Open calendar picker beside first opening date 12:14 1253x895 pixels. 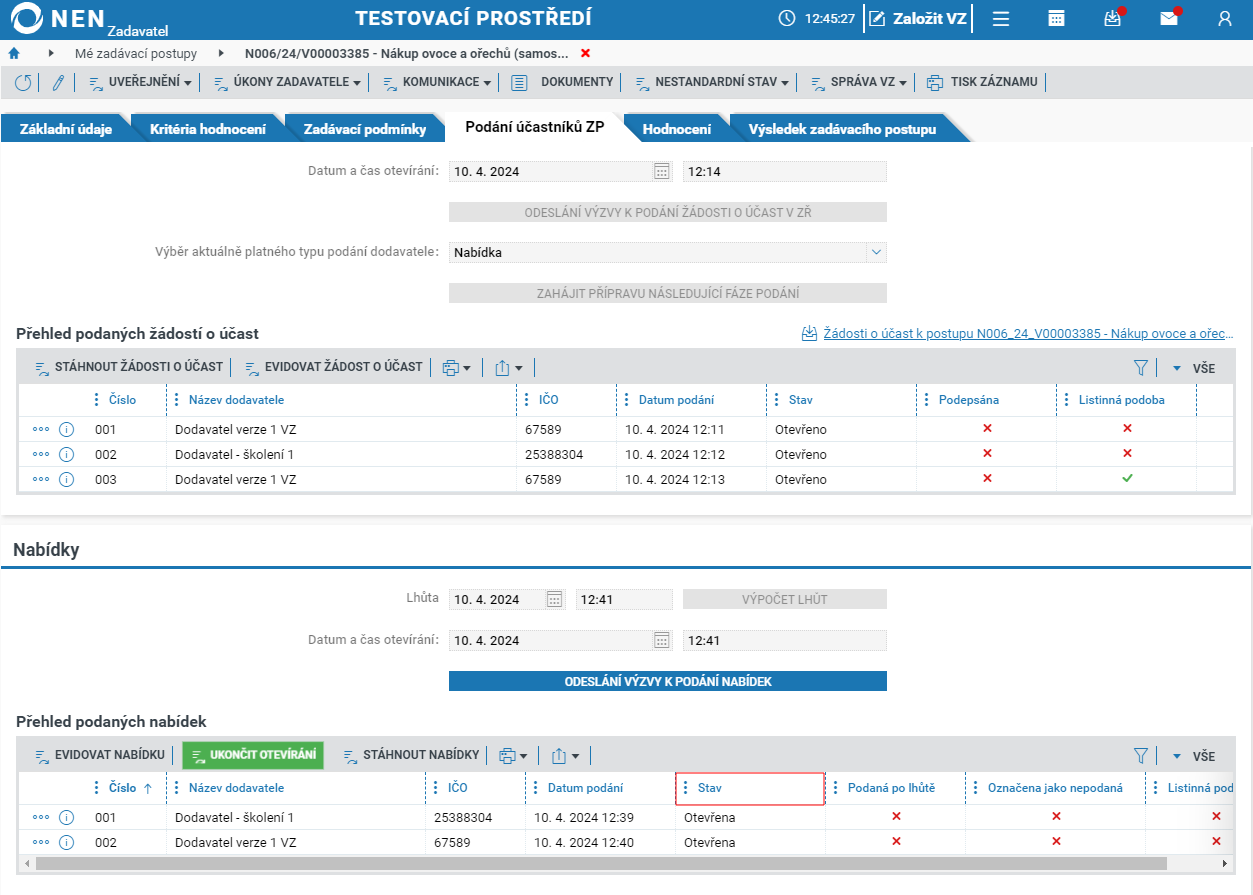(661, 171)
